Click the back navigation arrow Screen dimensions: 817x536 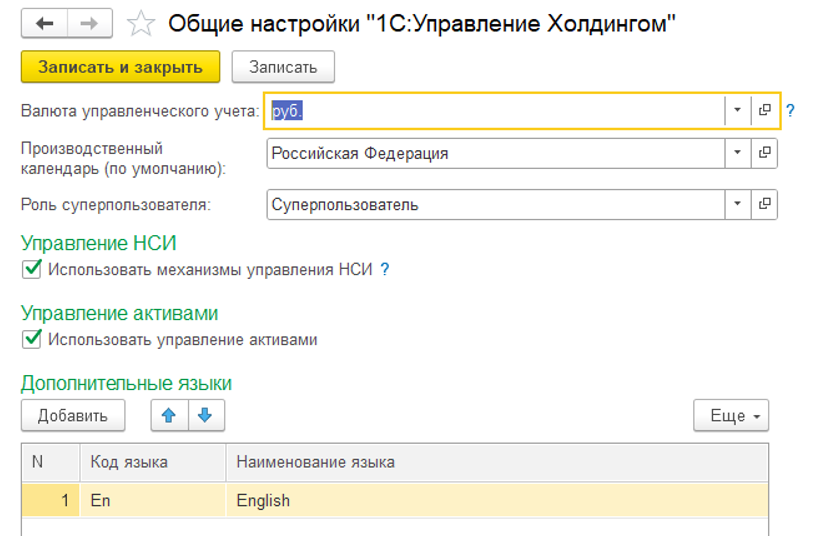pyautogui.click(x=44, y=23)
